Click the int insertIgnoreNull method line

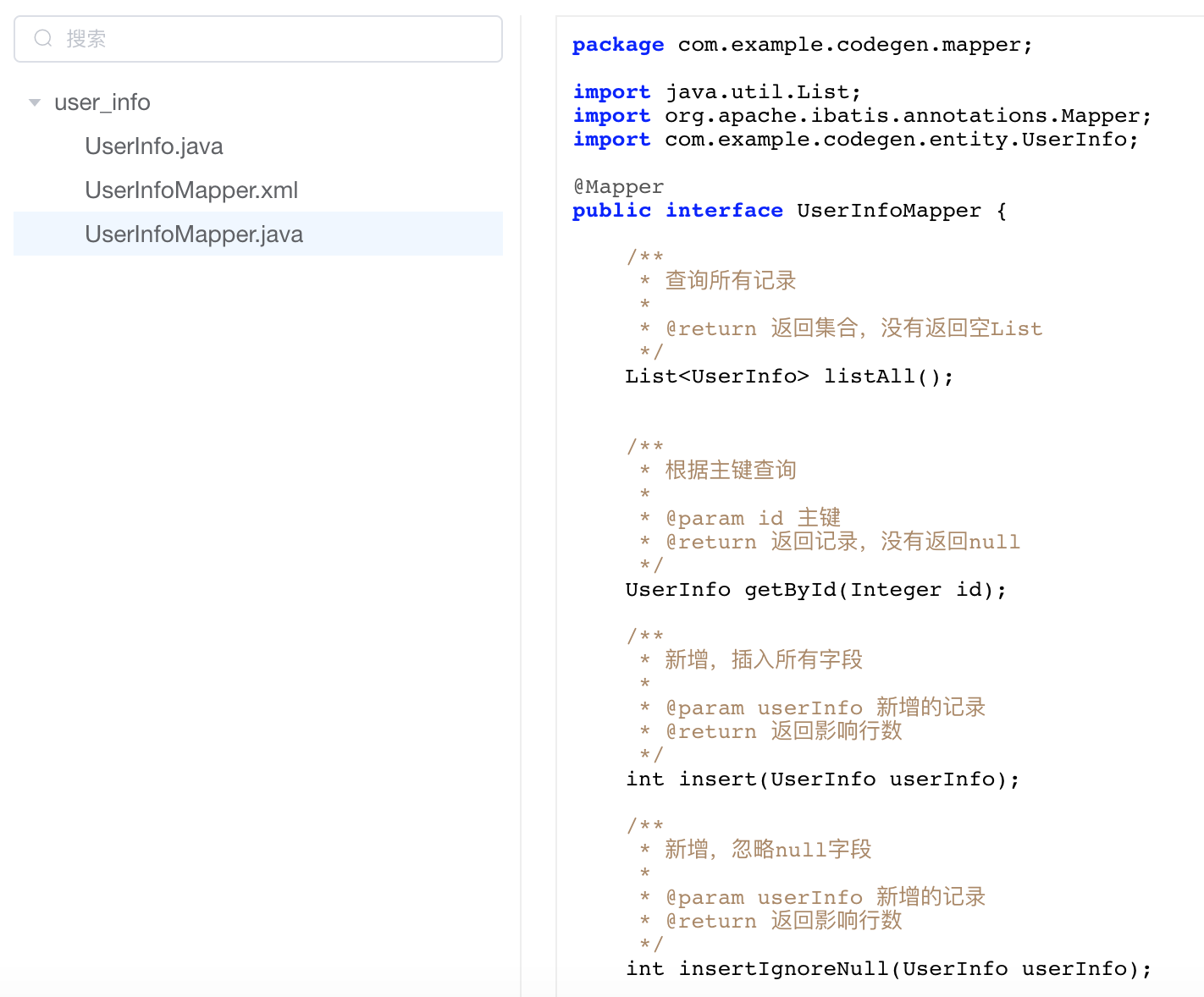[889, 969]
